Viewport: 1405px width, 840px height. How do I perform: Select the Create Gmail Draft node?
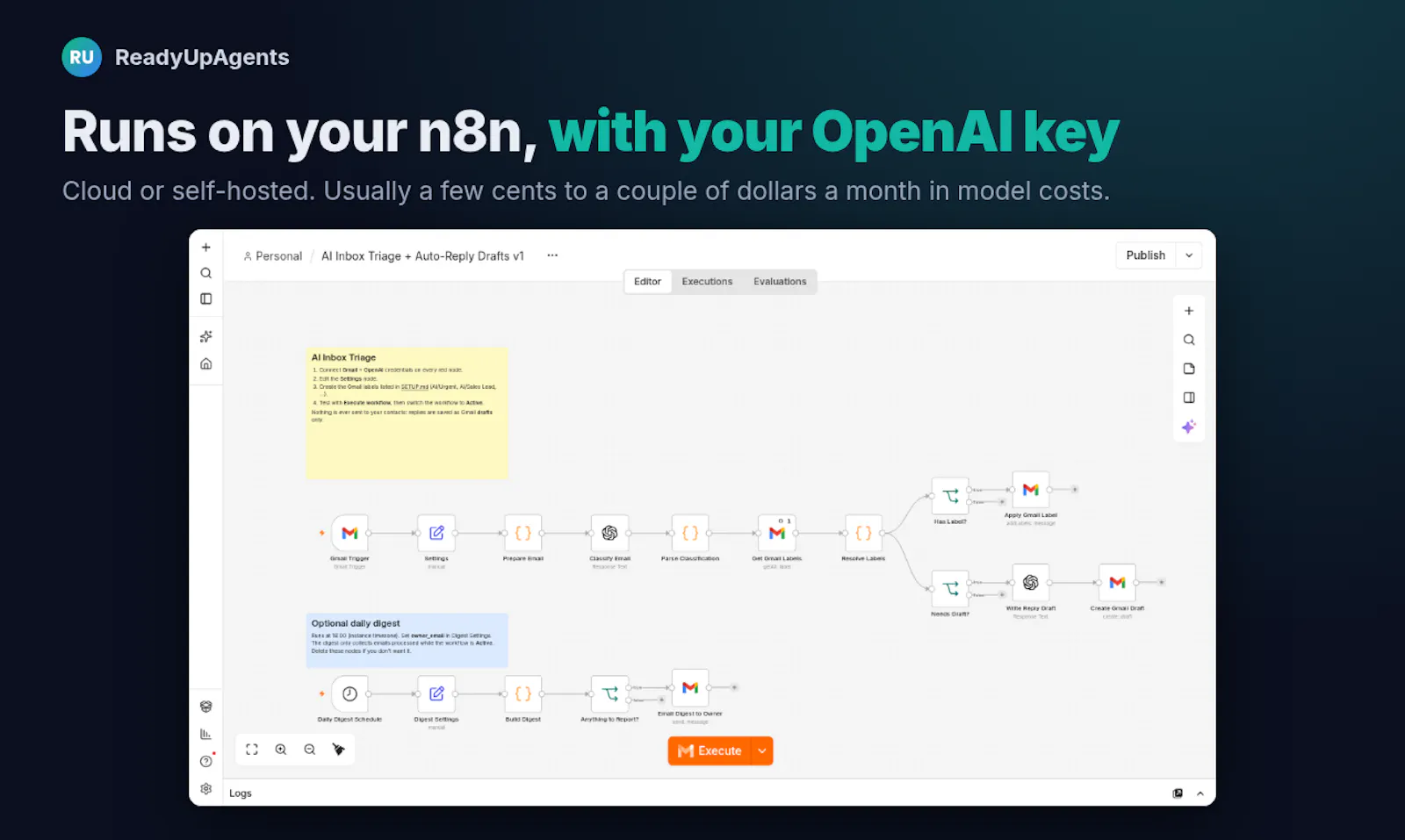pos(1117,582)
